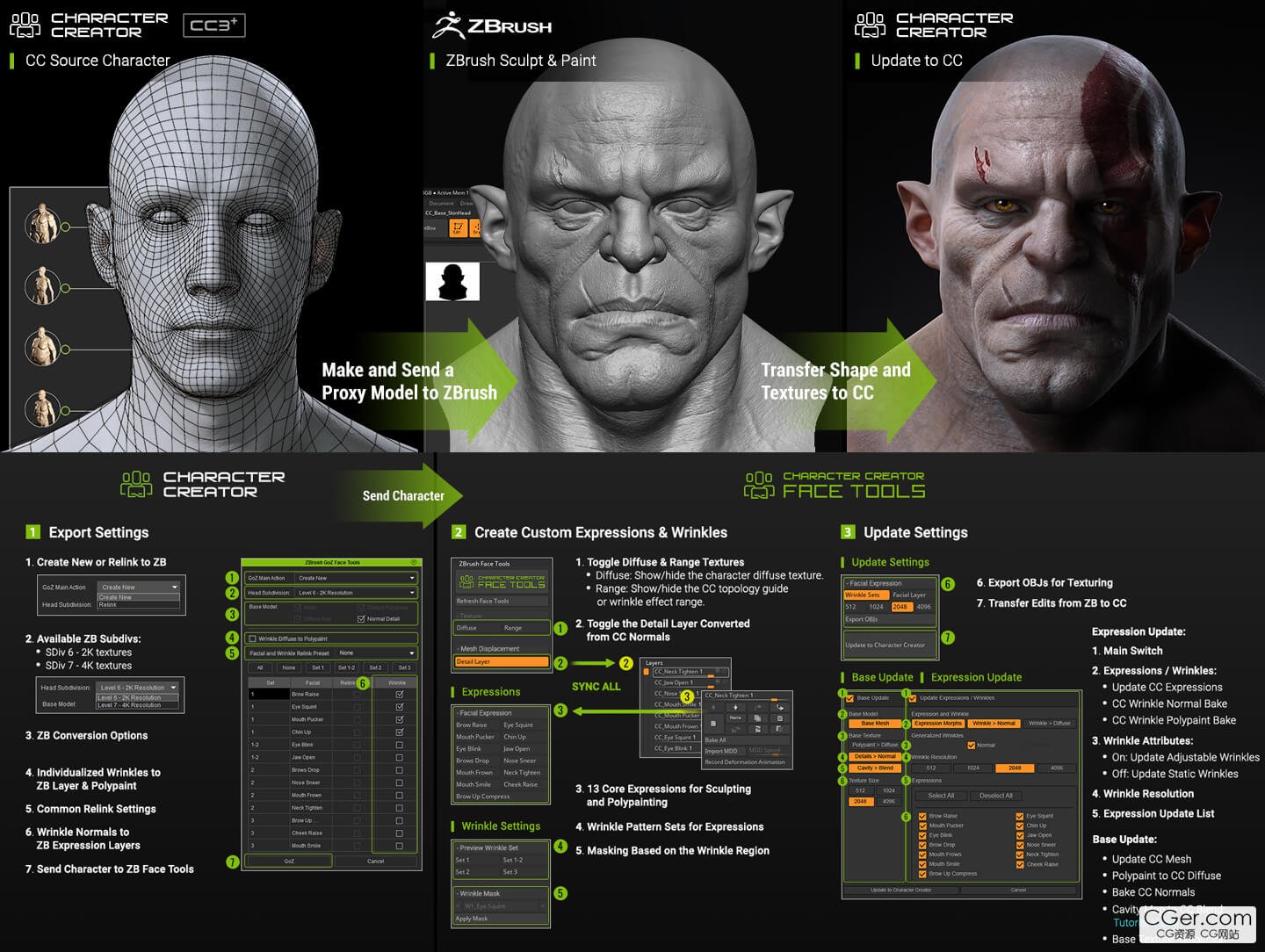Click Record Deformation Animation
Screen dimensions: 1265x952
pos(745,762)
